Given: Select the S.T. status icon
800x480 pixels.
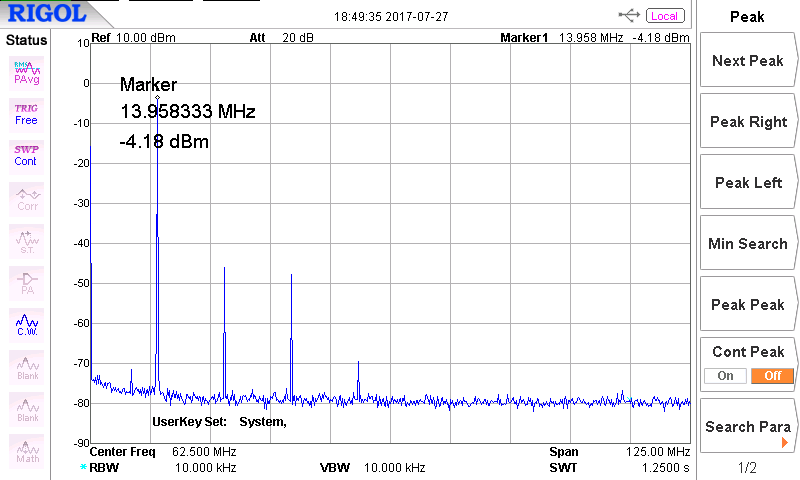Looking at the screenshot, I should pos(27,241).
